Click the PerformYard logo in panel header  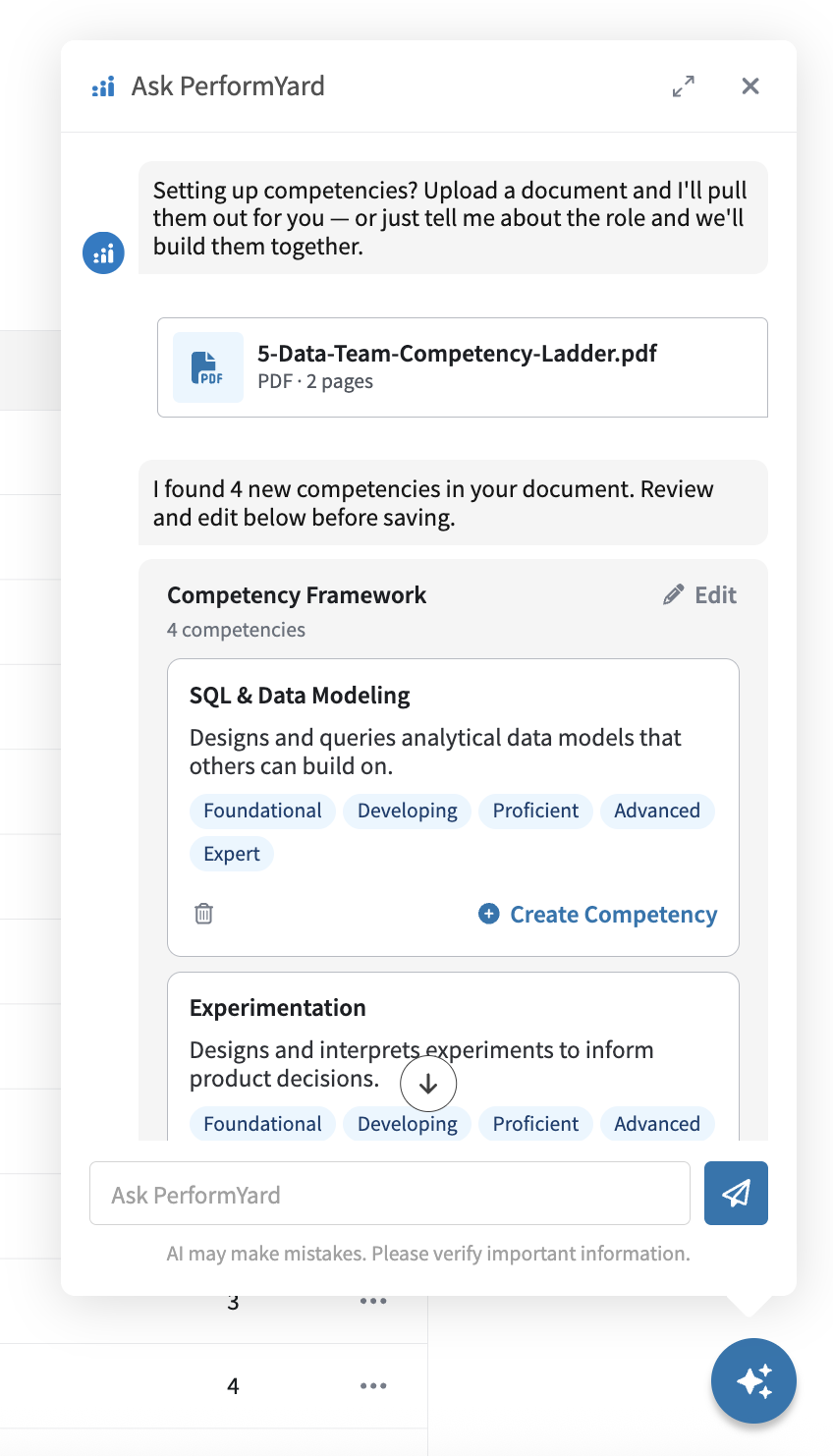[x=103, y=86]
